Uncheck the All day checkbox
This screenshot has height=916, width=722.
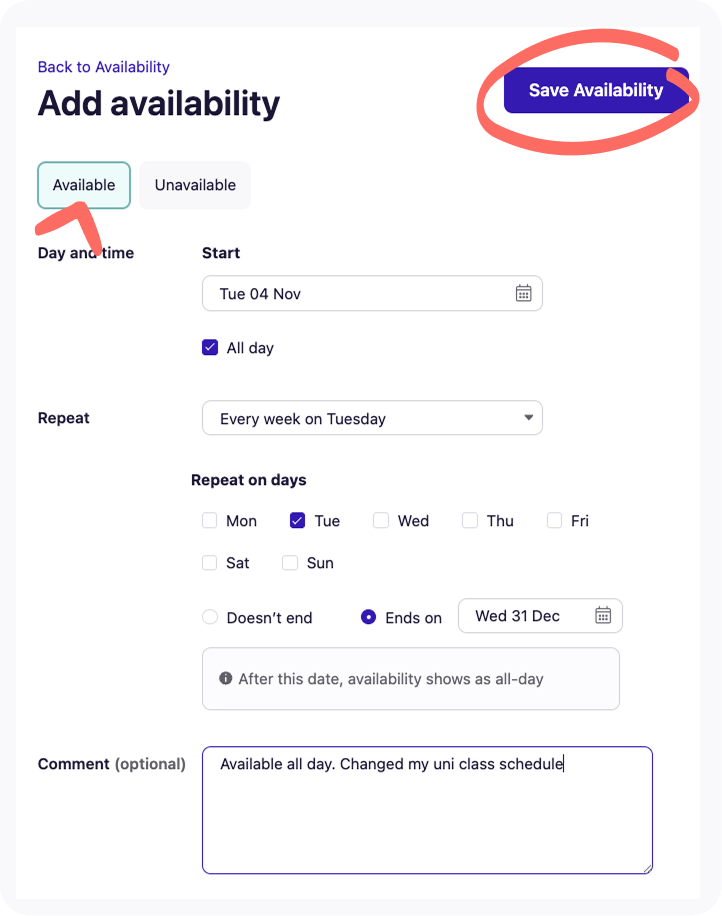[210, 348]
